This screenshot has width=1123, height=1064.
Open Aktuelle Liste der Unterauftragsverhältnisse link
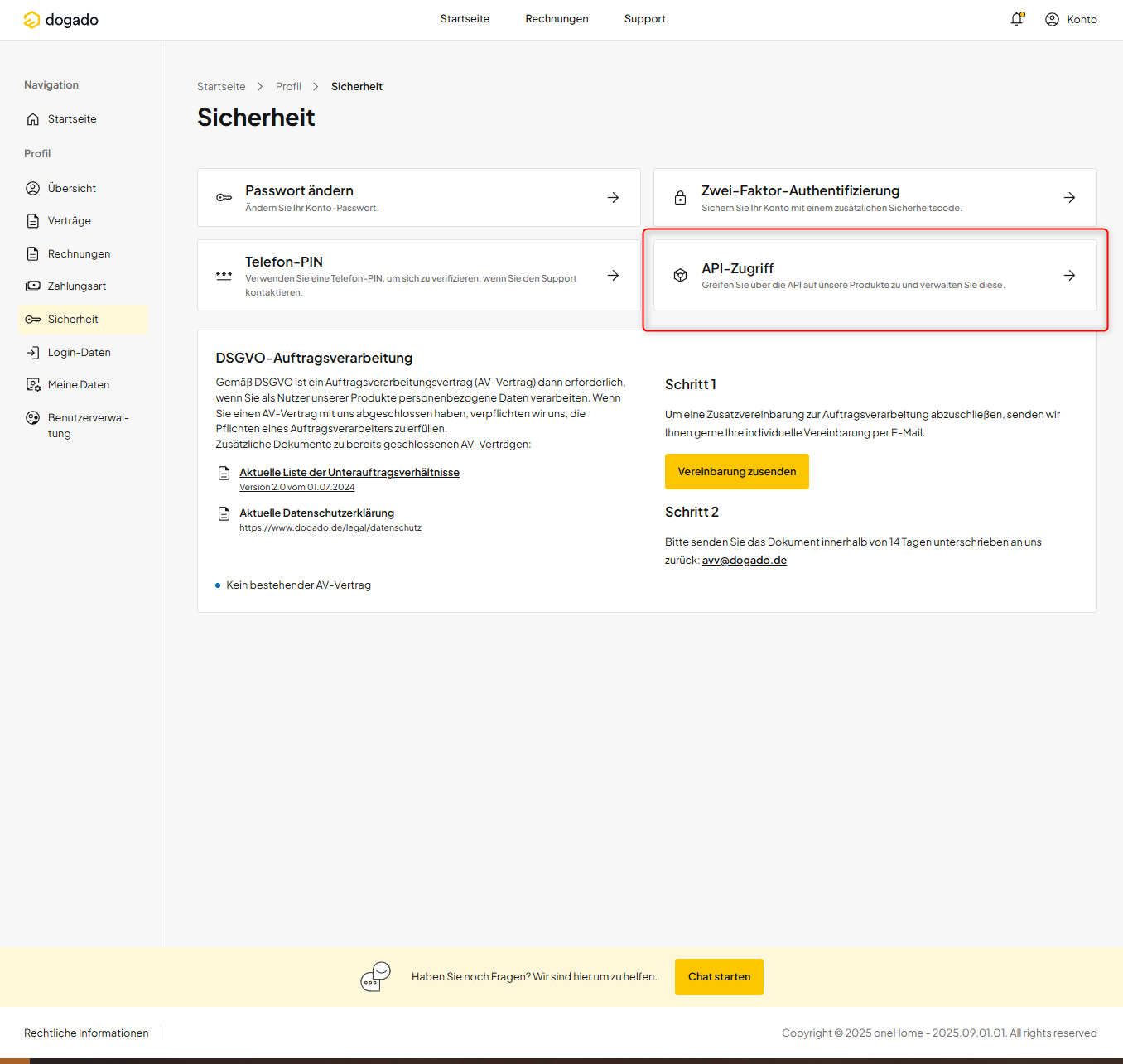click(349, 473)
